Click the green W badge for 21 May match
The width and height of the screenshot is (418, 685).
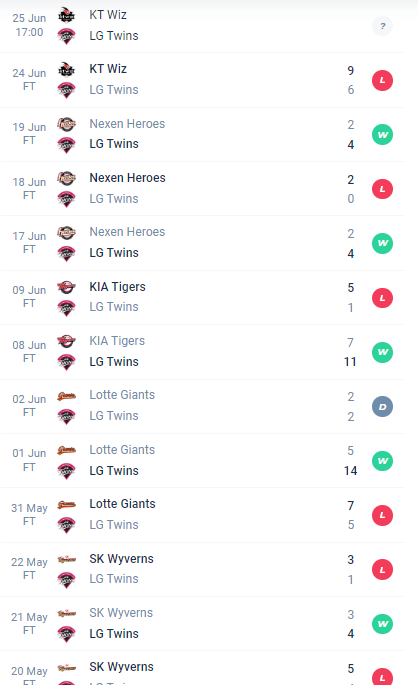[x=382, y=624]
